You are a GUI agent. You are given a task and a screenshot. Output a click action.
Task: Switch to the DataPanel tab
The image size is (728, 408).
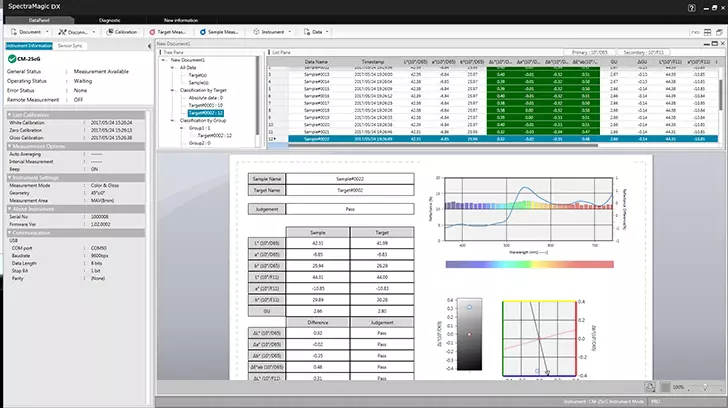pyautogui.click(x=39, y=20)
